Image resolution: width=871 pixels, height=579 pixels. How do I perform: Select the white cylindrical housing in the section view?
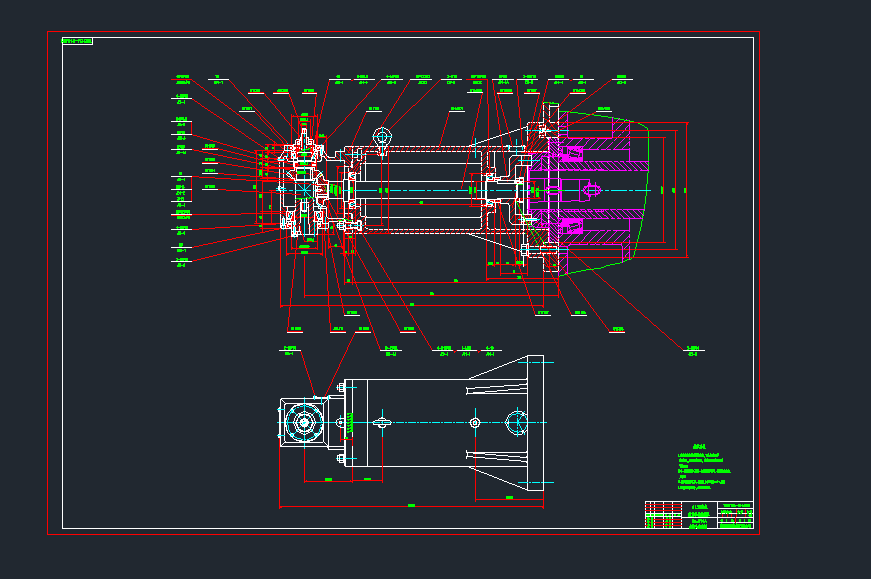click(415, 190)
